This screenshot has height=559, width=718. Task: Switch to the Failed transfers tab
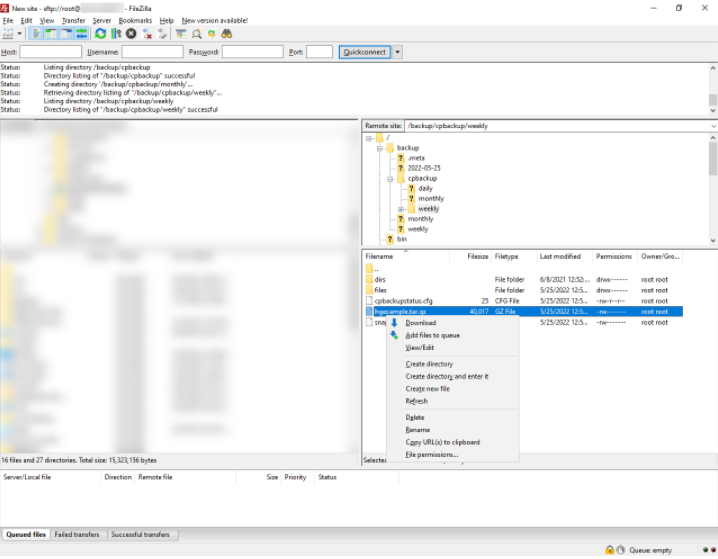pos(78,535)
